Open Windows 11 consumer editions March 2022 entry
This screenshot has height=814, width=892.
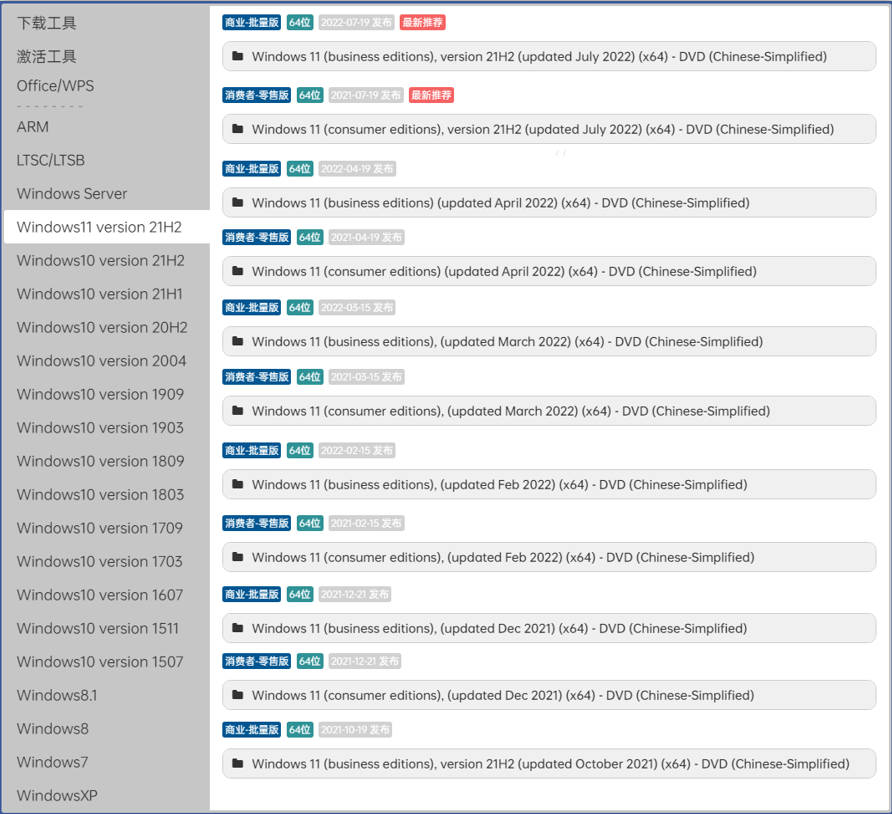tap(549, 411)
